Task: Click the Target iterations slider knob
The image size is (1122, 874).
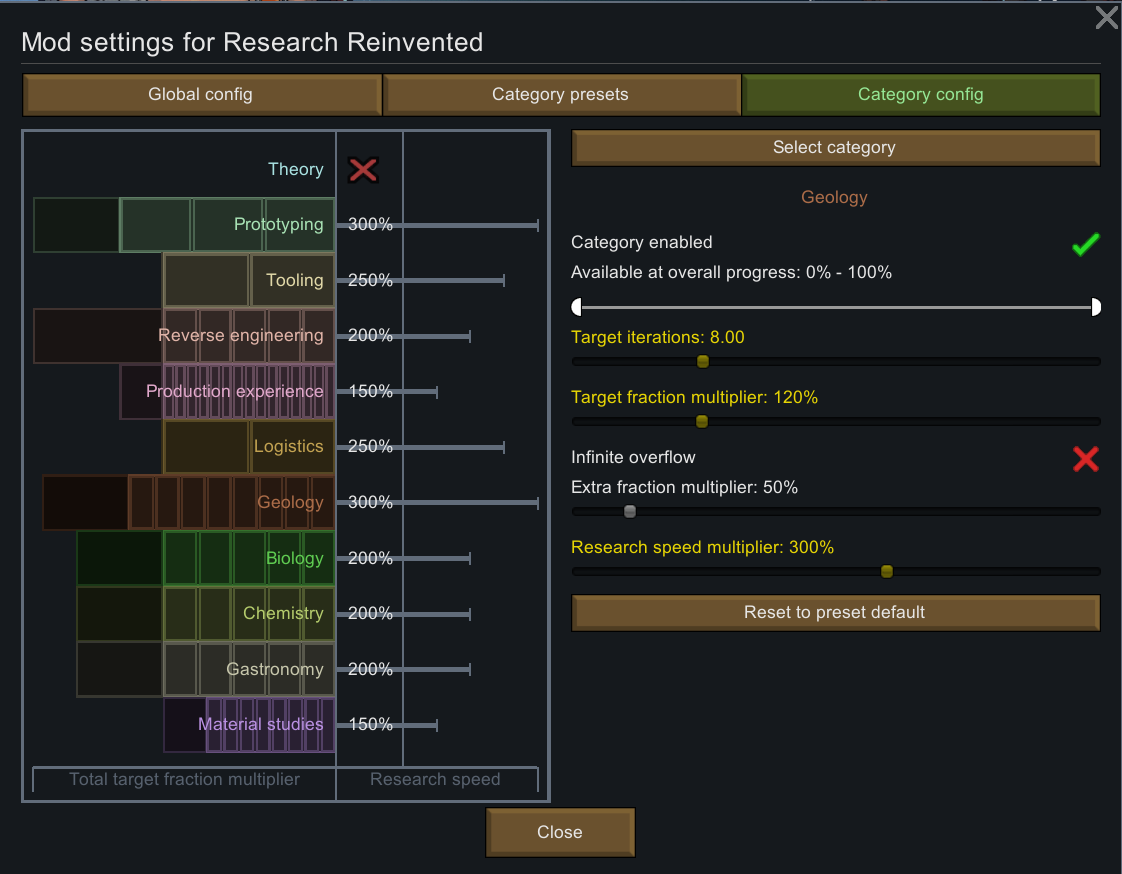Action: (703, 361)
